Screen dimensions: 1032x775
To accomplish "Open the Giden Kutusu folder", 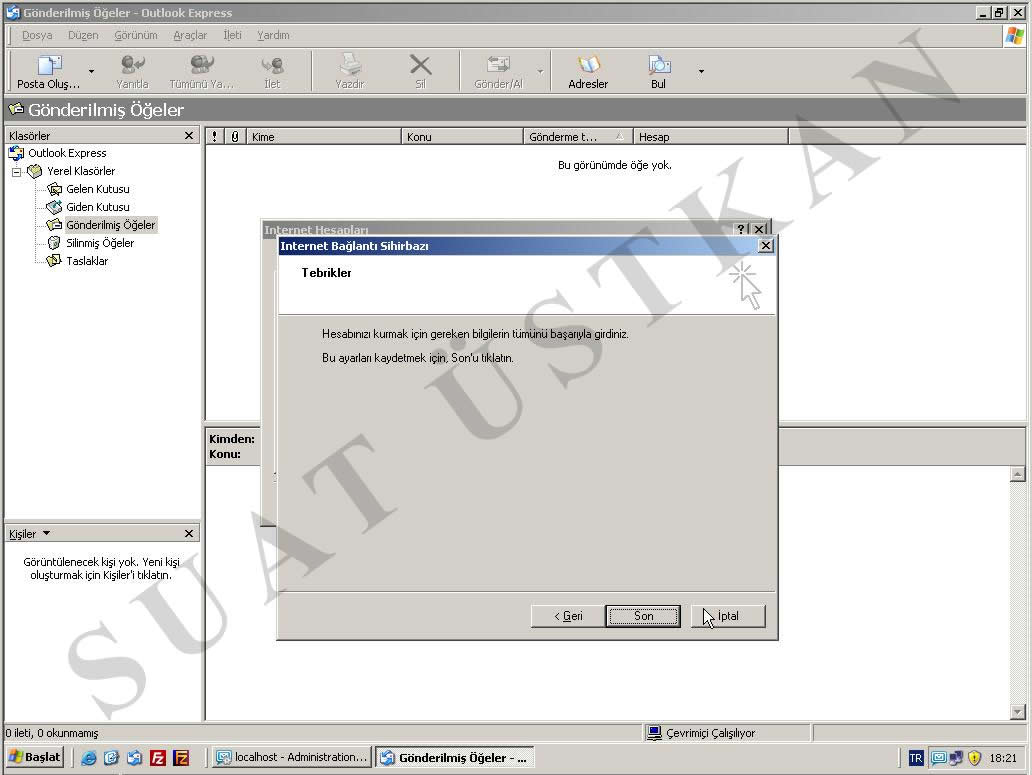I will [x=97, y=207].
